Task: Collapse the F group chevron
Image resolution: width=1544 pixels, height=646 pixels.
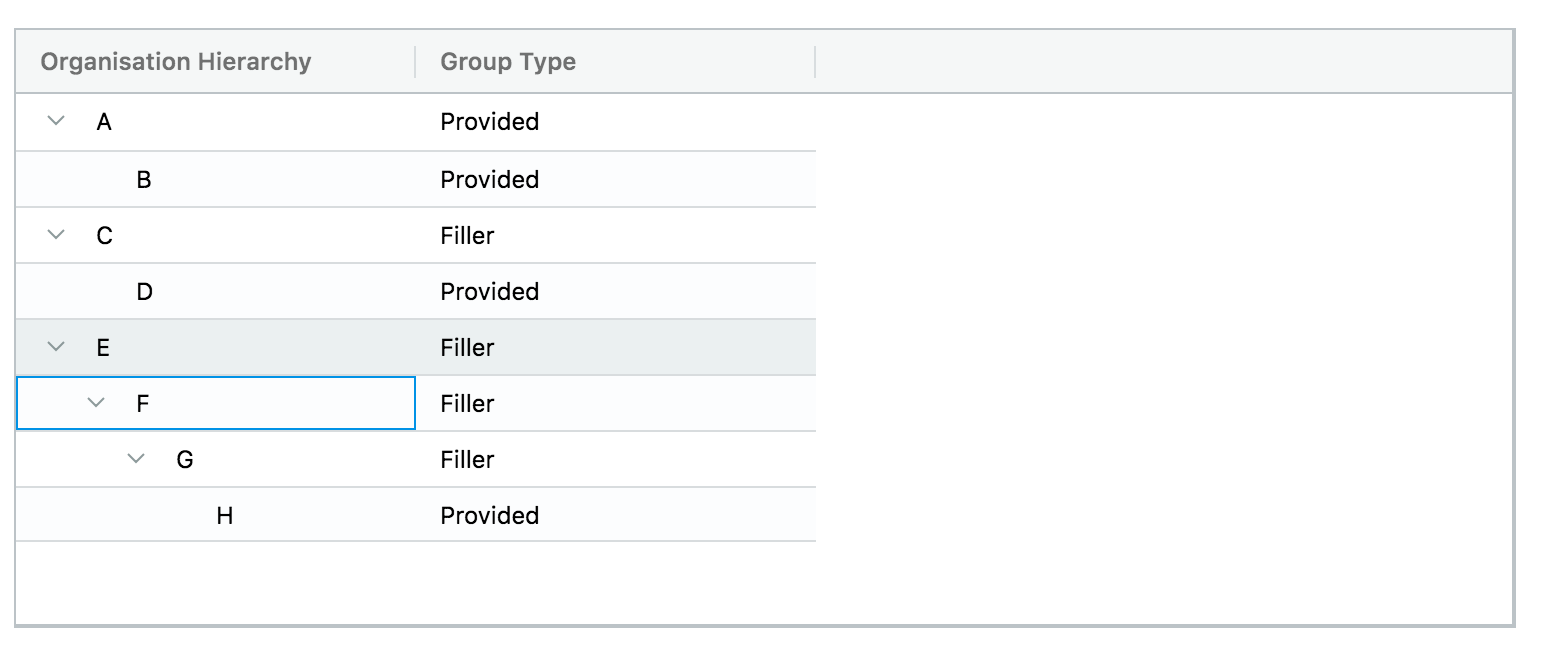Action: pyautogui.click(x=96, y=403)
